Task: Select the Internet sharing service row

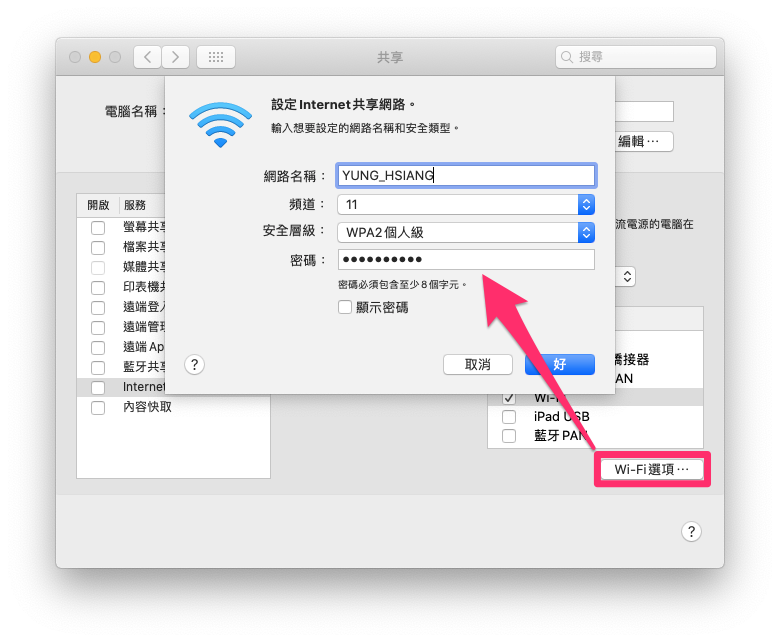Action: click(122, 387)
